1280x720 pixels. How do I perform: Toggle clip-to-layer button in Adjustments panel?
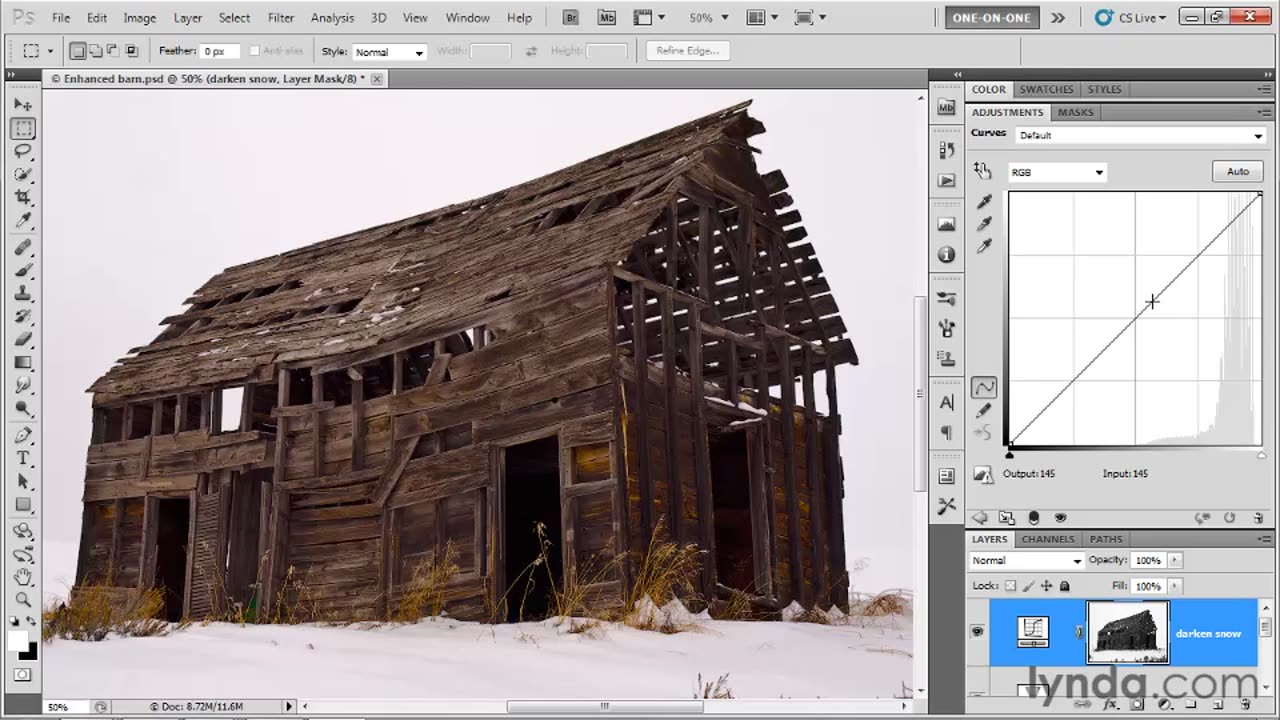coord(1033,518)
